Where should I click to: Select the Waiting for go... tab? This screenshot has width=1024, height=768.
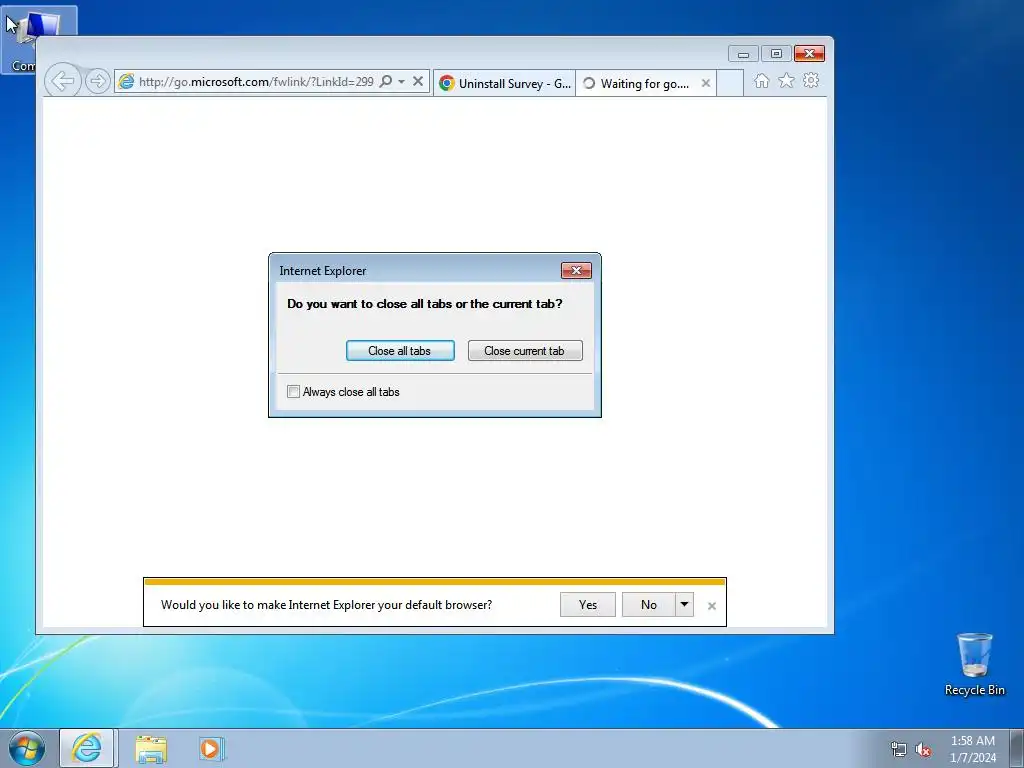645,83
